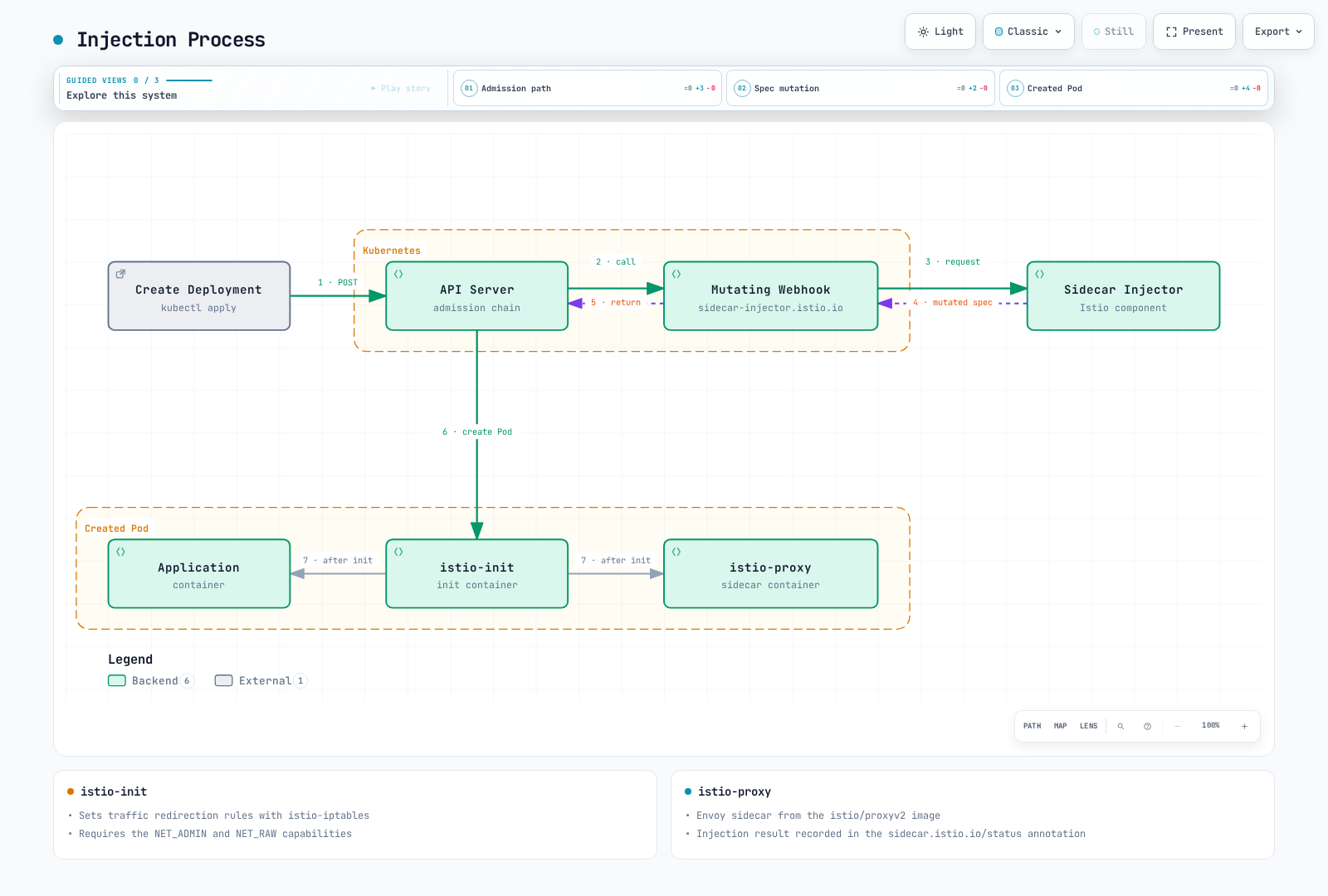Zoom out with the minus icon
The width and height of the screenshot is (1328, 896).
[1177, 726]
